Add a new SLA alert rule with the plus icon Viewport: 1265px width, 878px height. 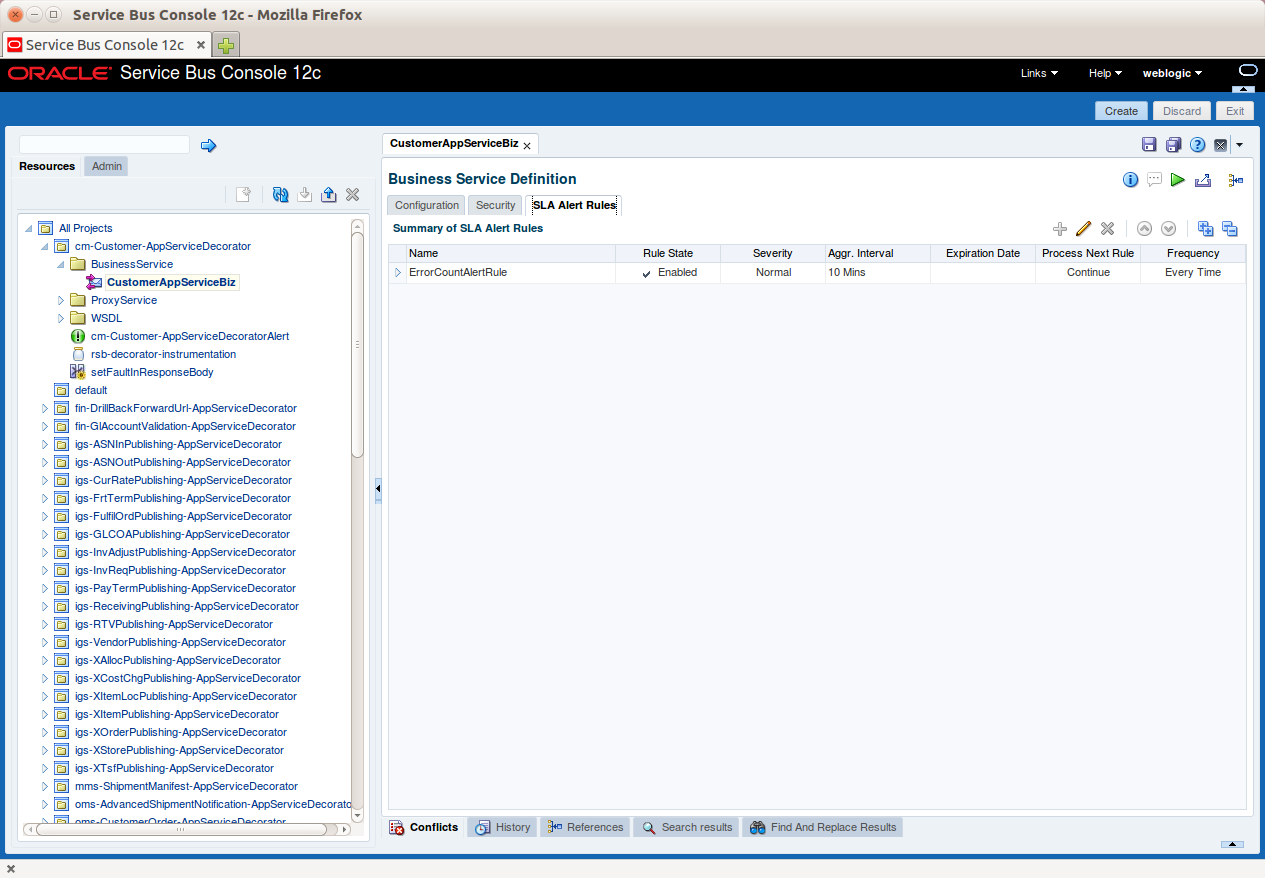[1060, 229]
